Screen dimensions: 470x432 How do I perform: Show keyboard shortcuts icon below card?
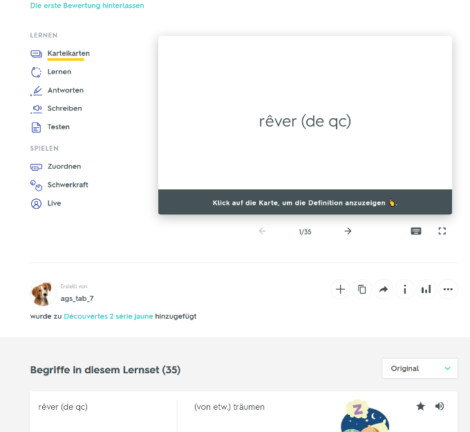pyautogui.click(x=416, y=231)
